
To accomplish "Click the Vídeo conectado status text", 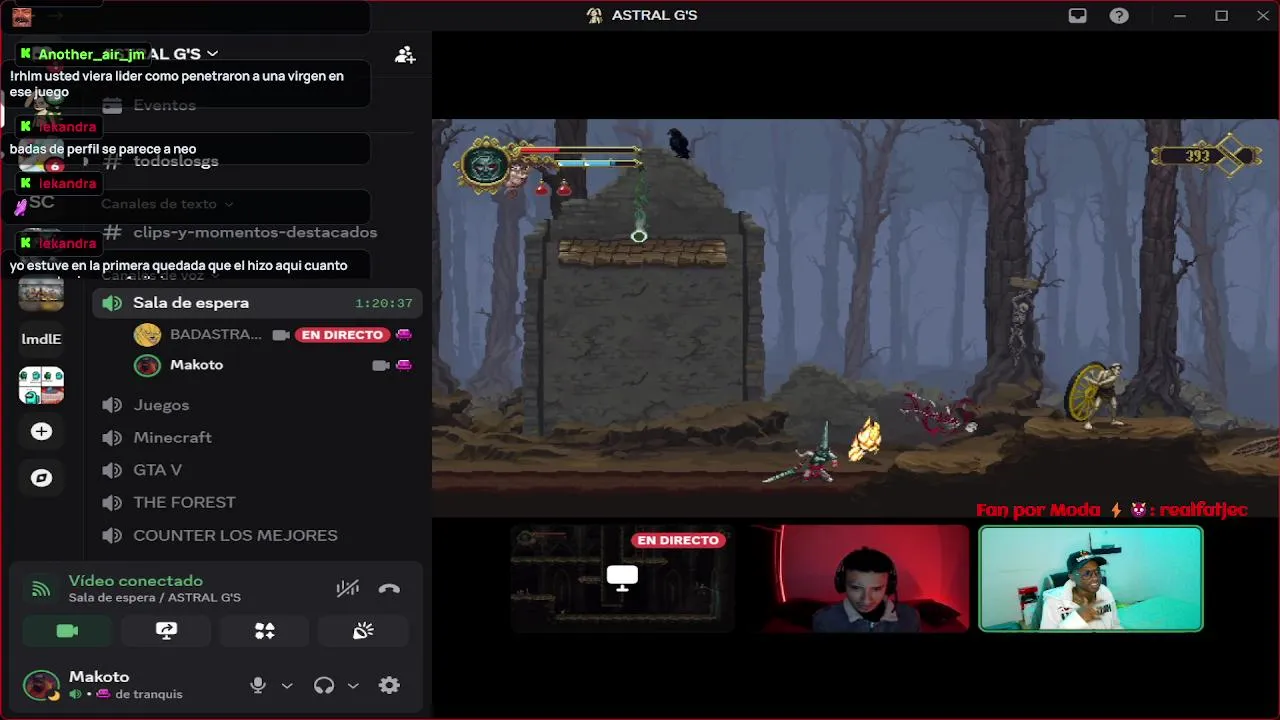I will [135, 581].
